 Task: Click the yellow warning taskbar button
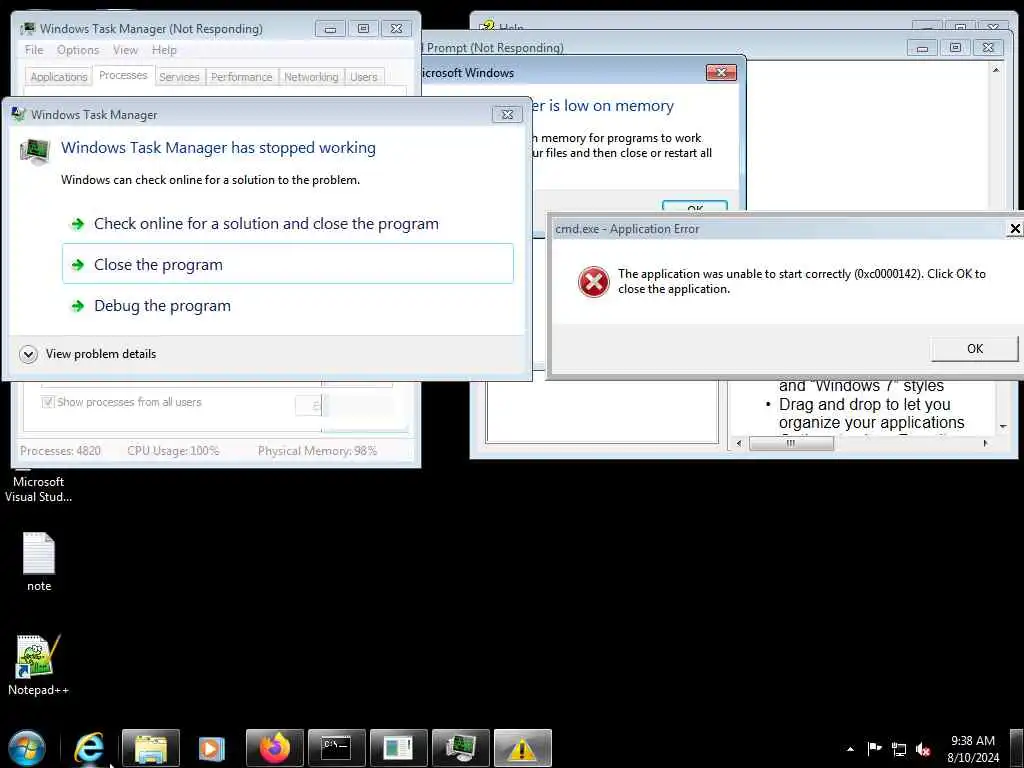pos(522,748)
